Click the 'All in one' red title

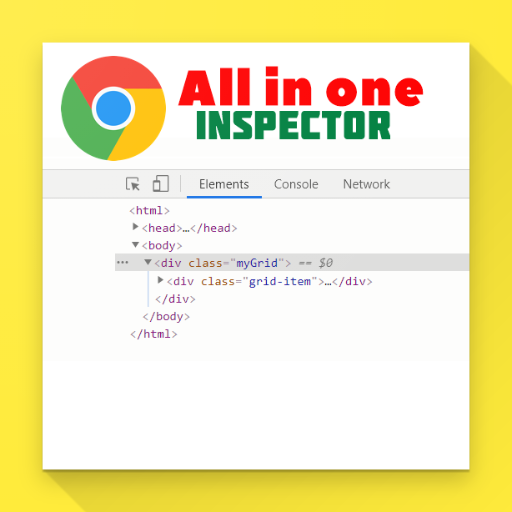[x=301, y=87]
